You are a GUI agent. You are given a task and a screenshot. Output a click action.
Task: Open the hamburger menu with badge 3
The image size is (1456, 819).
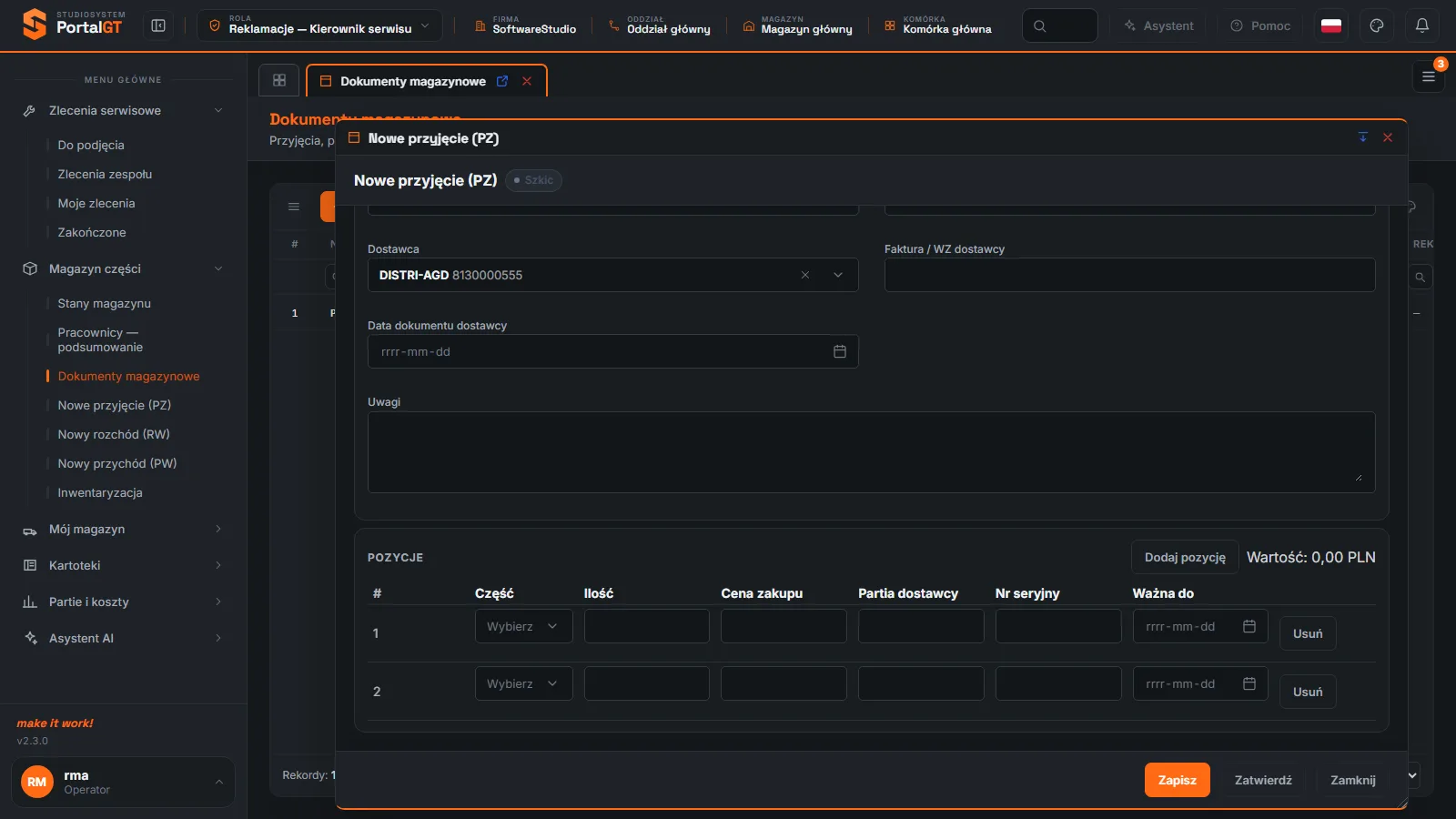(x=1429, y=76)
